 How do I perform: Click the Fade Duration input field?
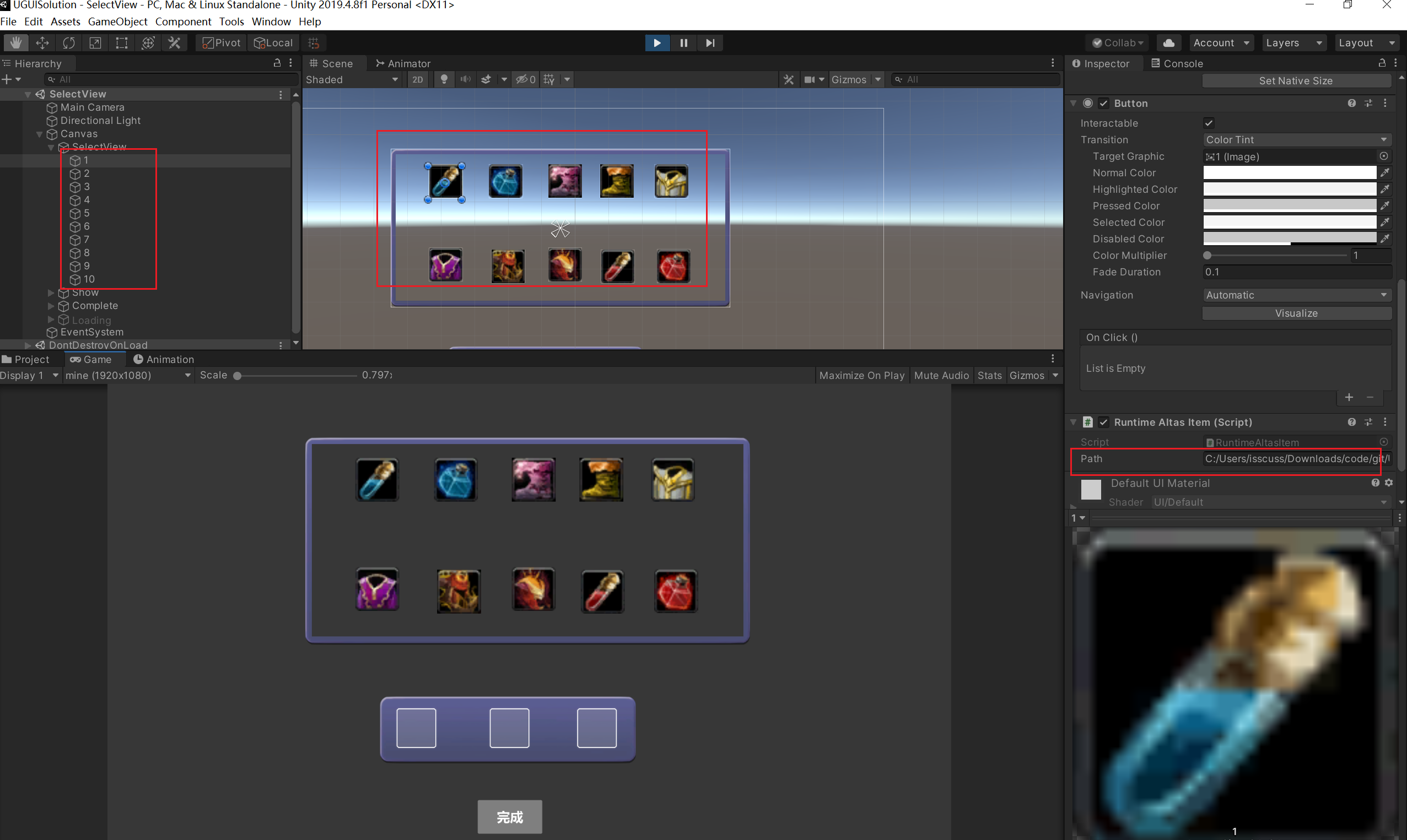tap(1296, 272)
